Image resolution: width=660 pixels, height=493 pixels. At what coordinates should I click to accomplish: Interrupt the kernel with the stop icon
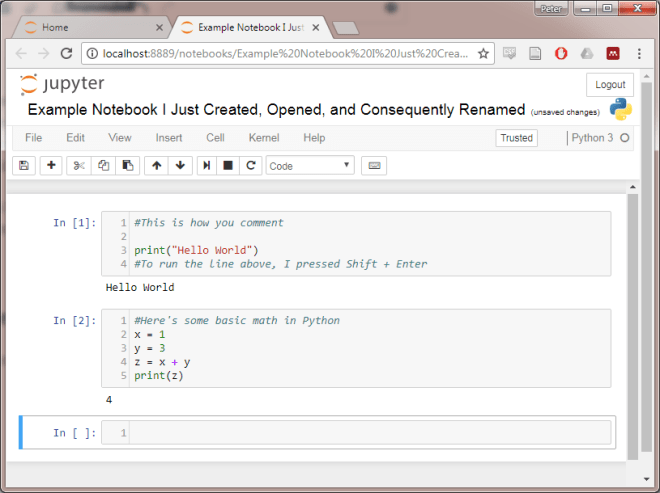[228, 165]
